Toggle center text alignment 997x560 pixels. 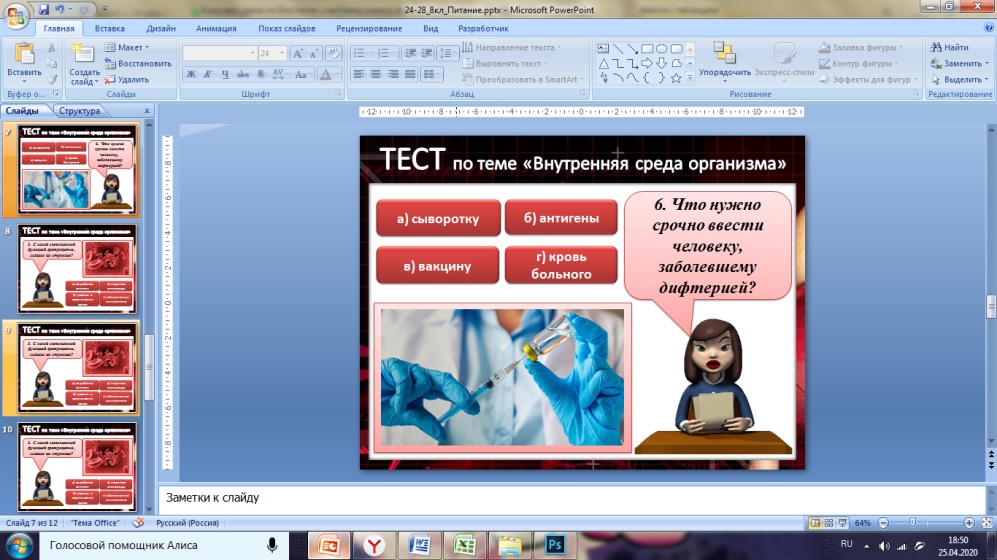click(377, 74)
